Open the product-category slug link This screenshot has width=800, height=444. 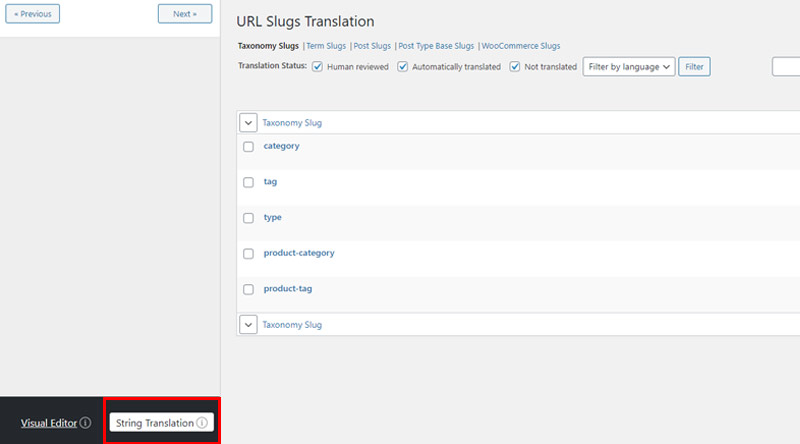tap(299, 253)
